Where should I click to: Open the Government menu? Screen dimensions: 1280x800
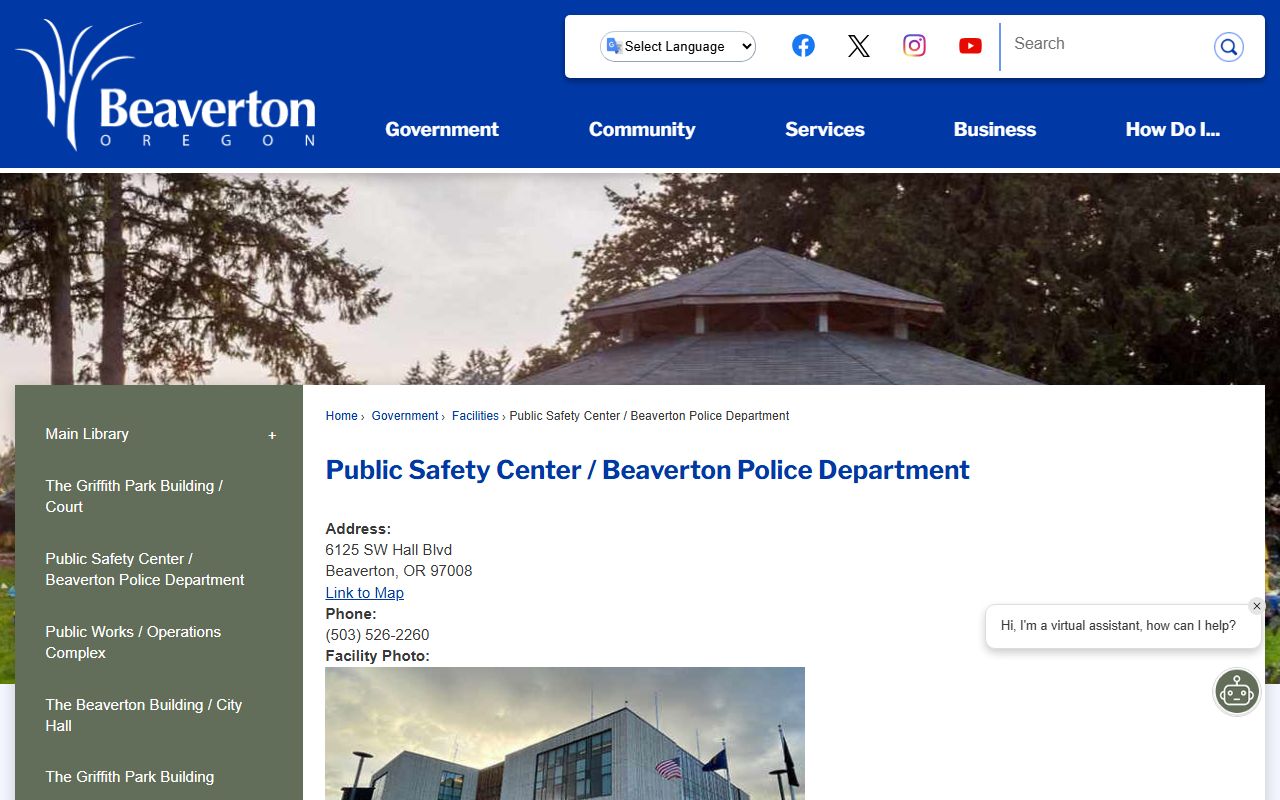[x=442, y=129]
